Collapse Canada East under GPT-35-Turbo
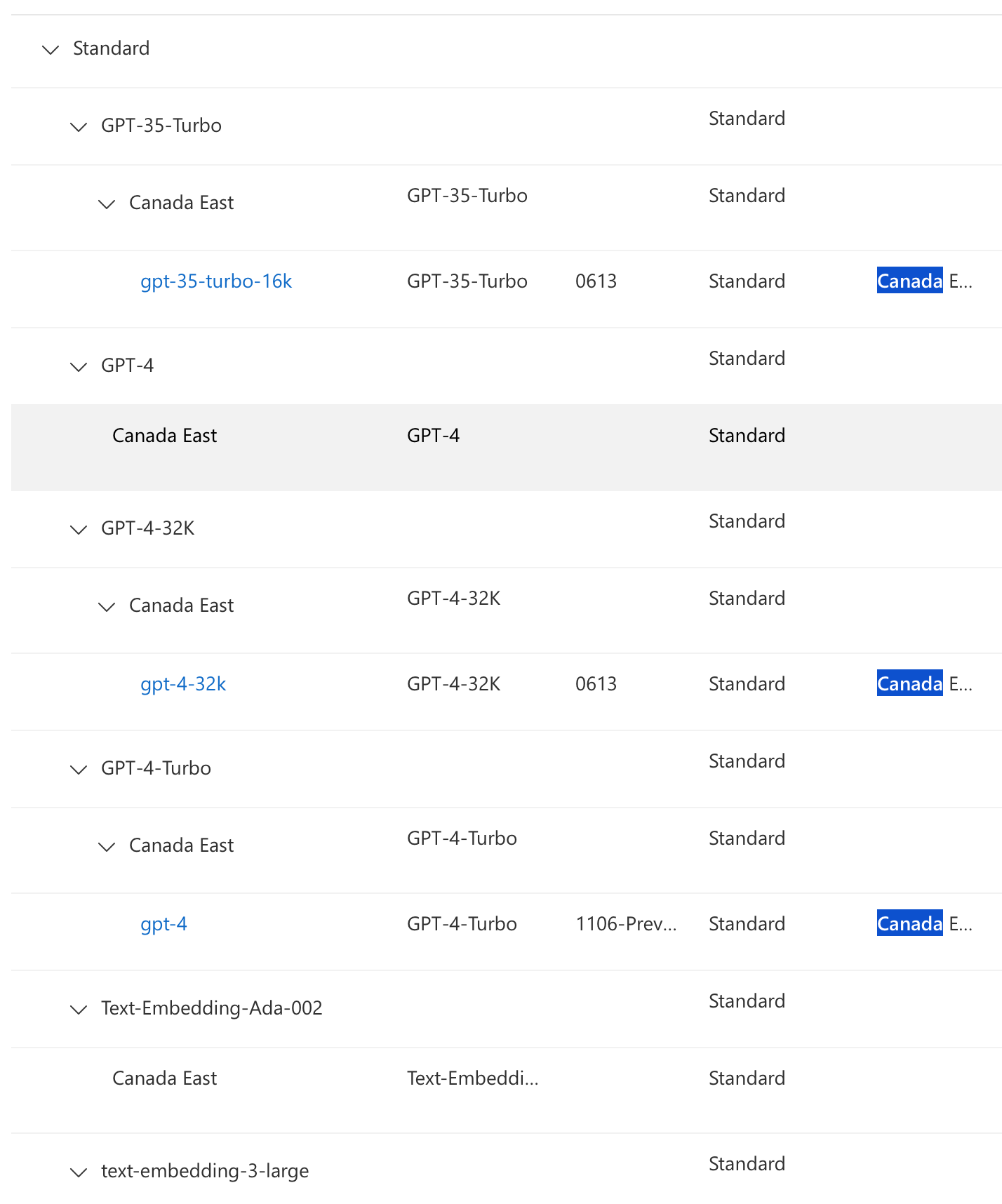 (107, 204)
